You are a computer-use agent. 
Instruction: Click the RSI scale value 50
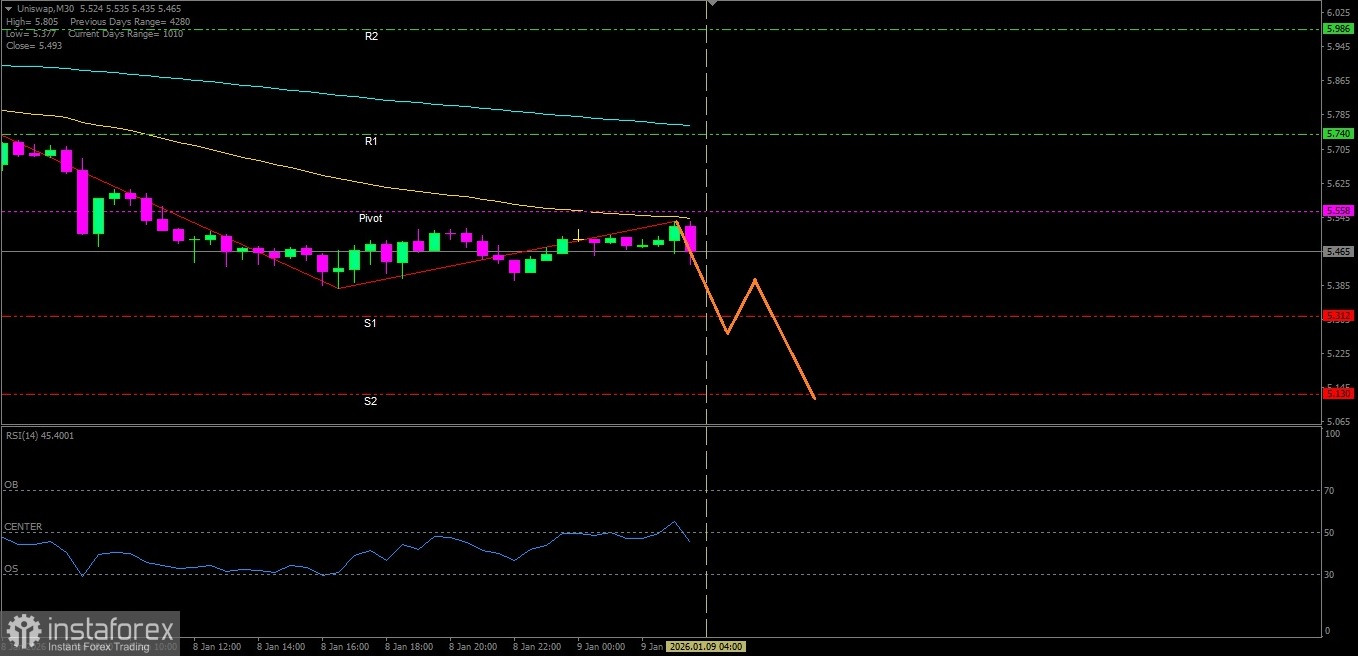[1330, 532]
